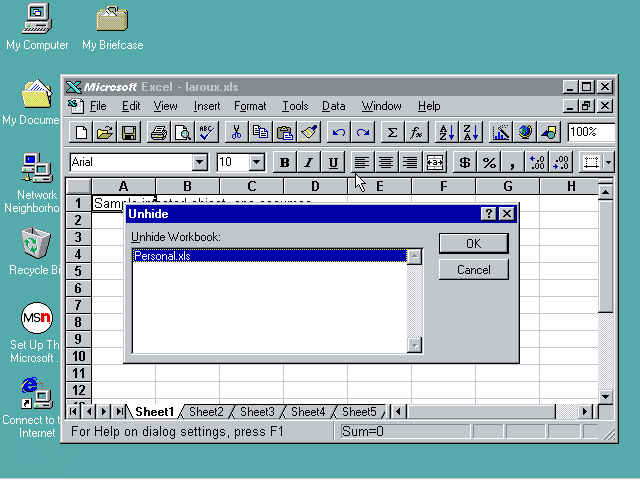This screenshot has width=640, height=480.
Task: Open Print Preview icon
Action: pos(183,132)
